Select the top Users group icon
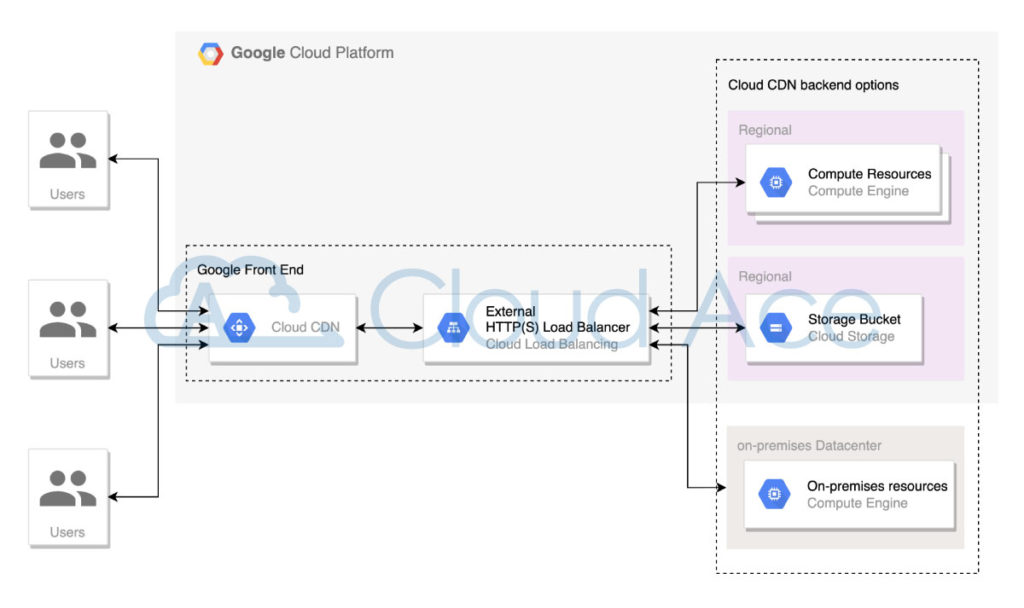This screenshot has height=608, width=1024. pyautogui.click(x=67, y=150)
